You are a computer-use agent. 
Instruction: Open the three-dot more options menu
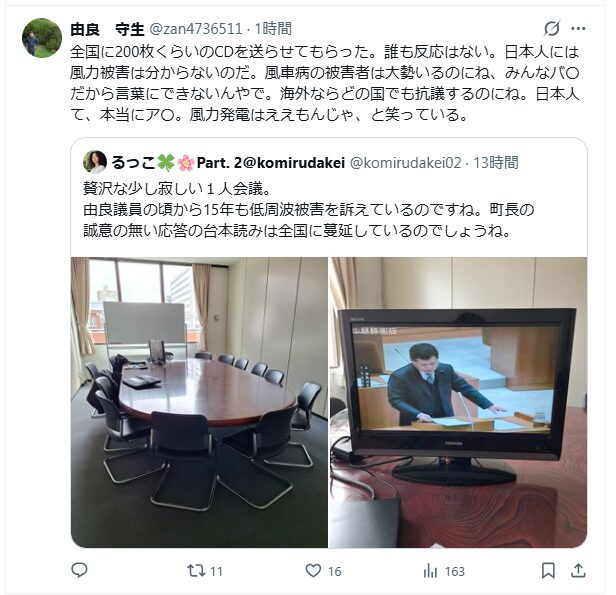click(x=578, y=29)
